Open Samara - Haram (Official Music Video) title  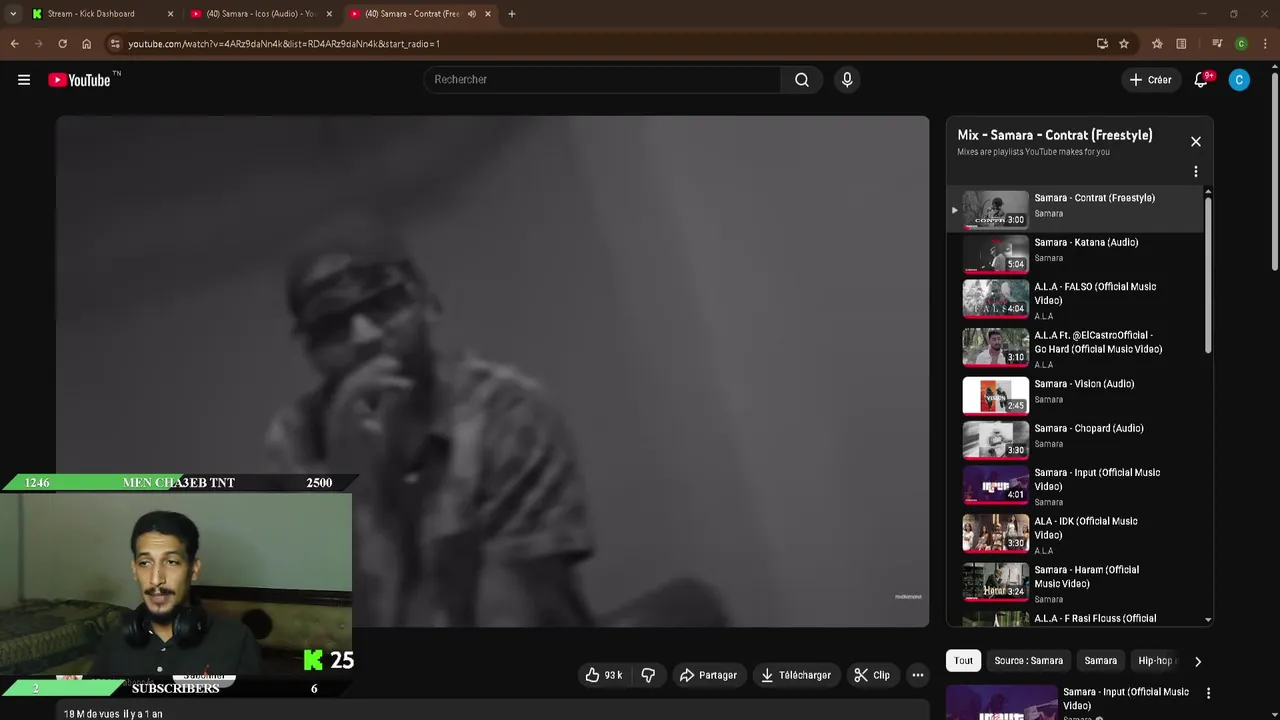1086,576
